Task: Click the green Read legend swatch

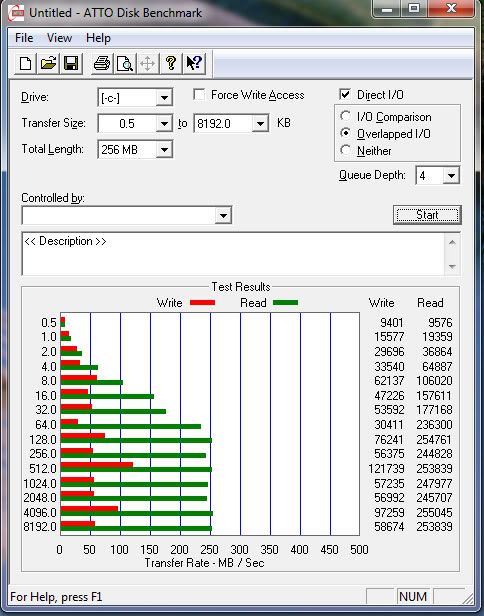Action: click(285, 302)
